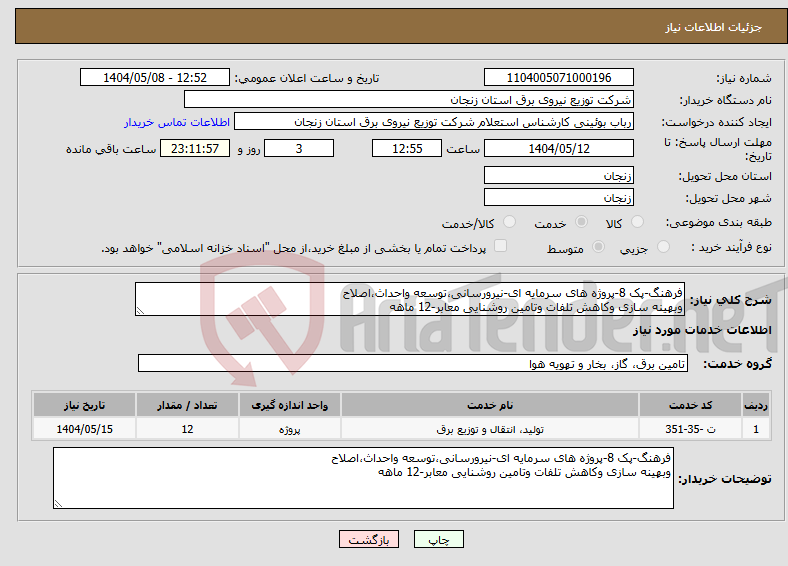Click the delivery province field زنجان
The image size is (788, 566).
click(x=558, y=175)
